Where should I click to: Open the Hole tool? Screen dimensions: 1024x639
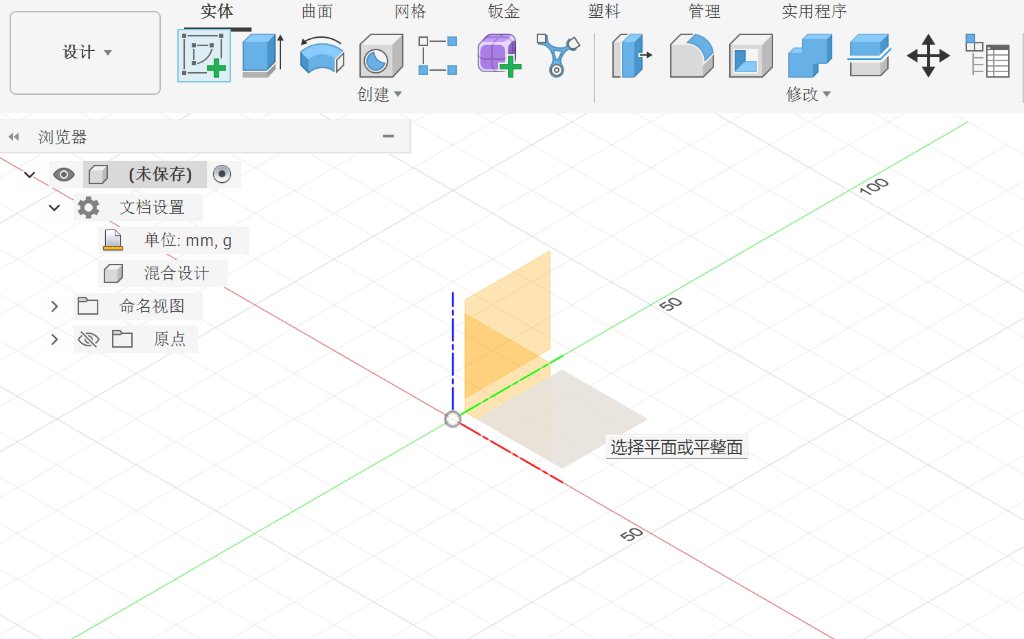pos(380,57)
